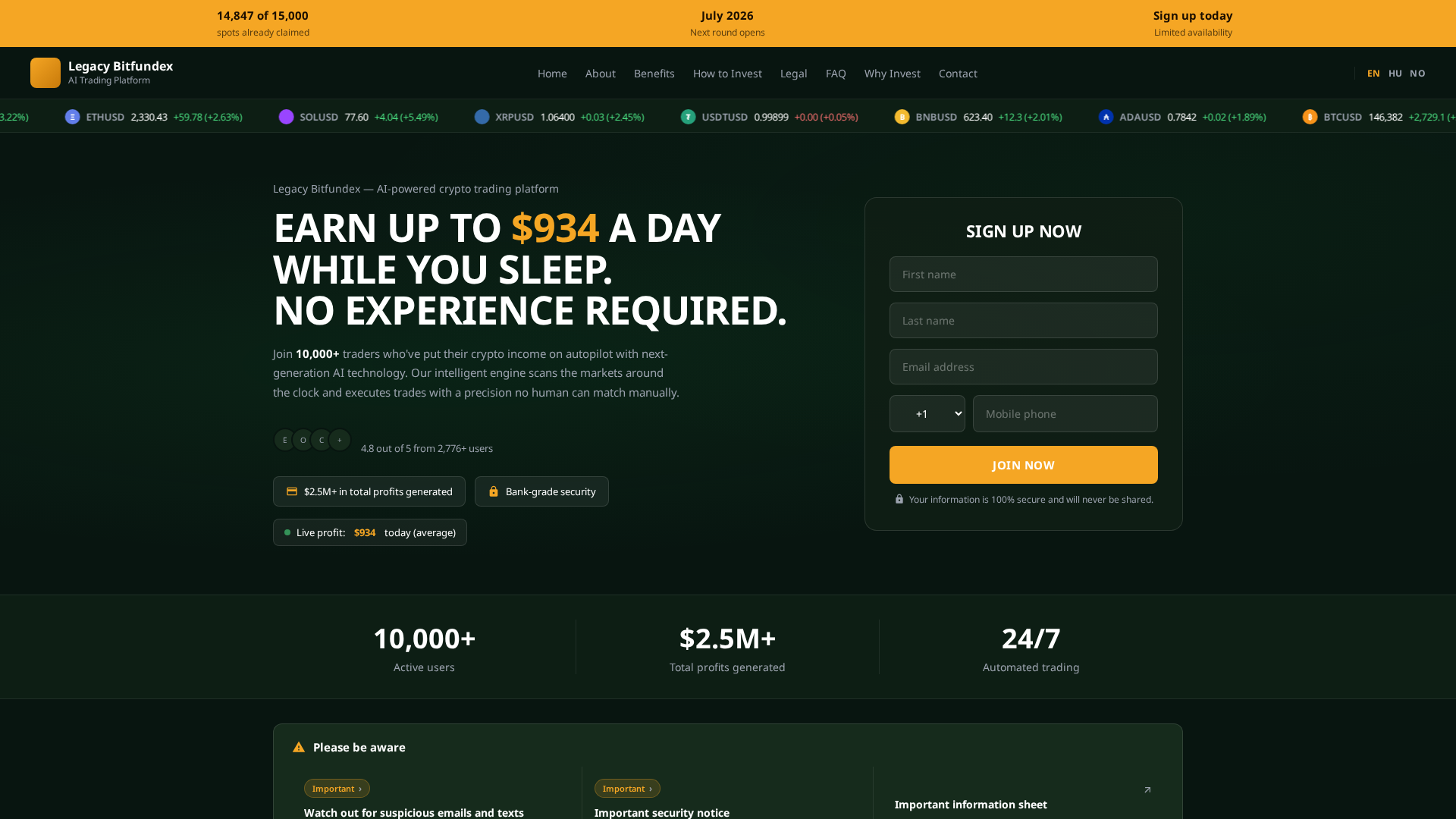Click 4.8 out of 5 rating text

point(427,448)
